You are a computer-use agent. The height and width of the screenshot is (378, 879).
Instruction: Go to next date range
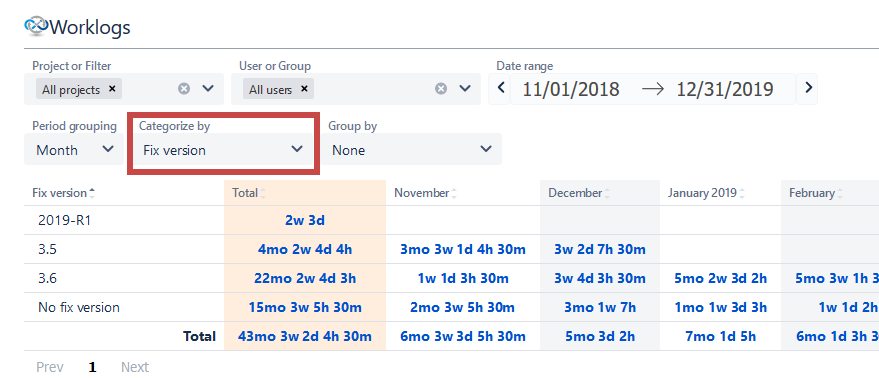click(808, 88)
